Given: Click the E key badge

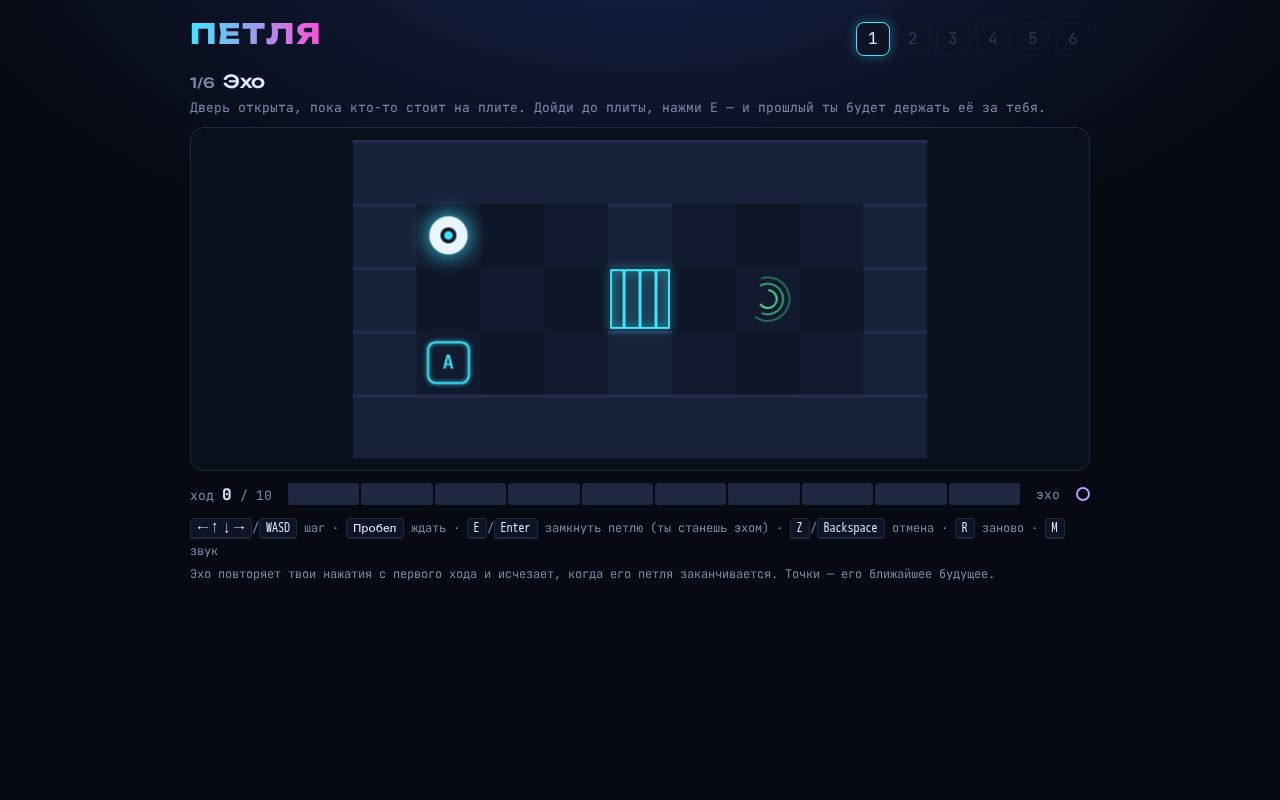Looking at the screenshot, I should tap(477, 528).
